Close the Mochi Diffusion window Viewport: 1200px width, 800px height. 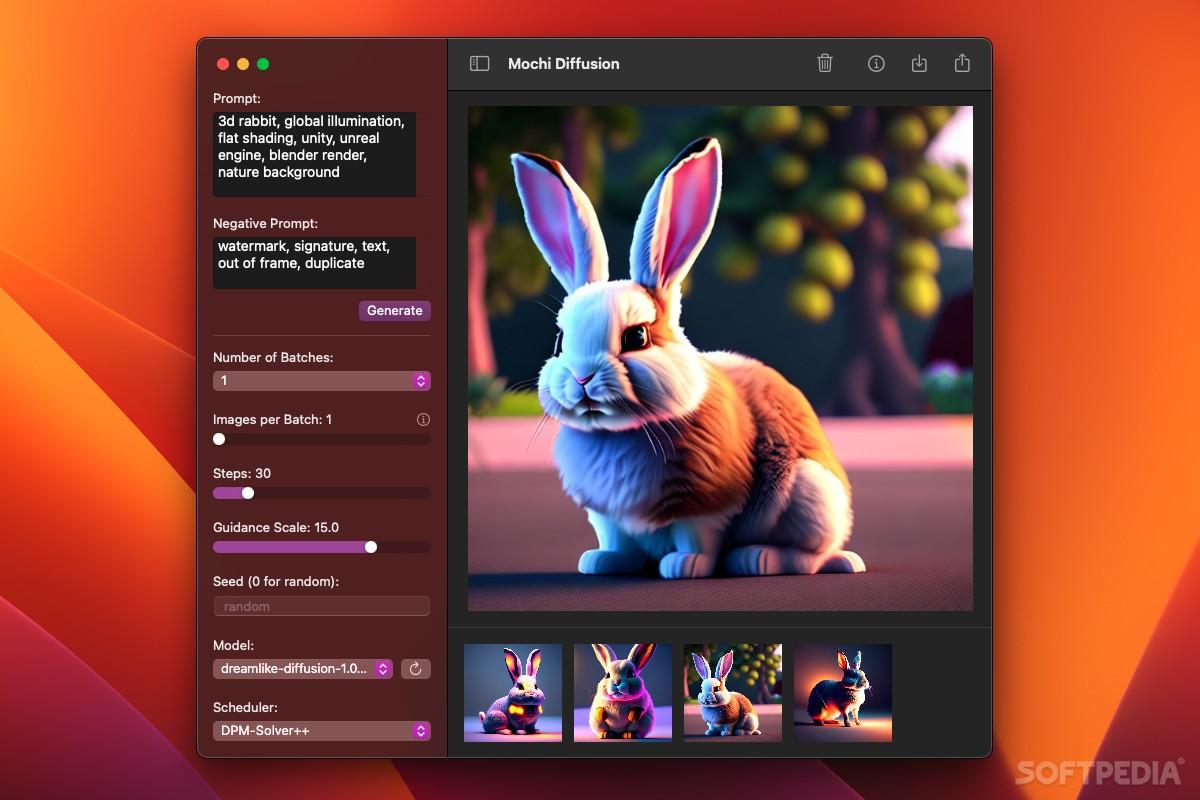[x=223, y=64]
